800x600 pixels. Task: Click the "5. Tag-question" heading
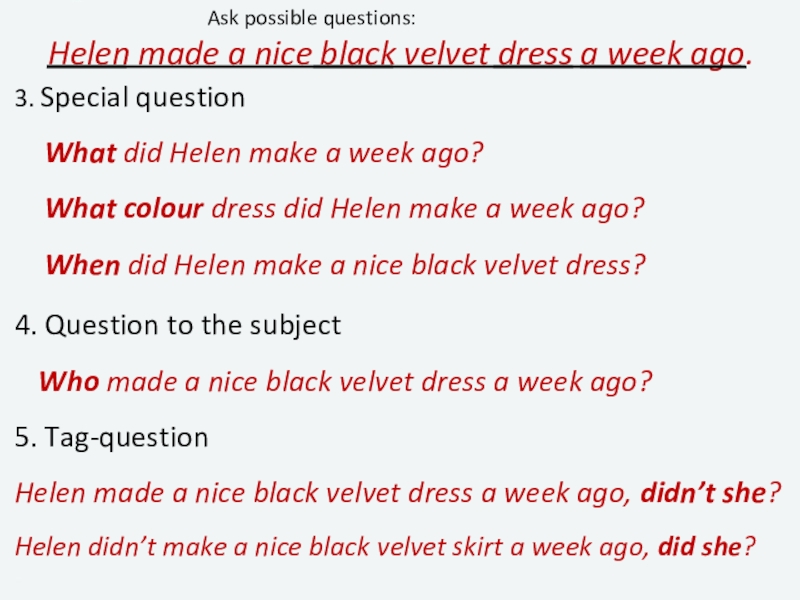pos(112,438)
